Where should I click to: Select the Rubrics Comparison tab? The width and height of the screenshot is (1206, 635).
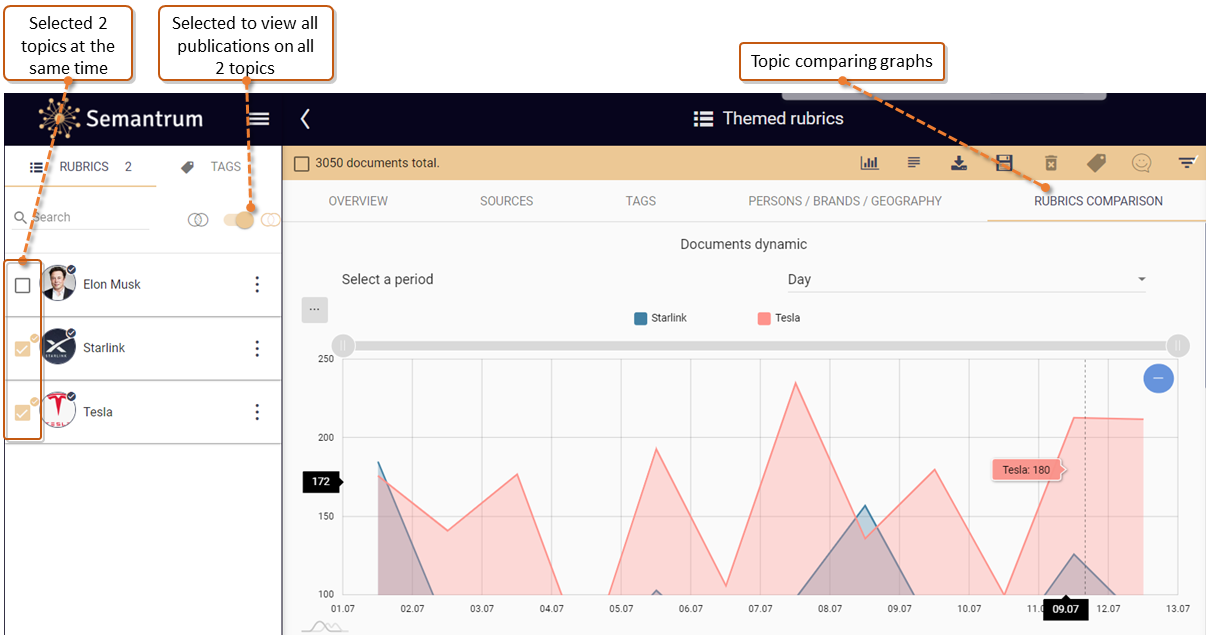pos(1098,201)
